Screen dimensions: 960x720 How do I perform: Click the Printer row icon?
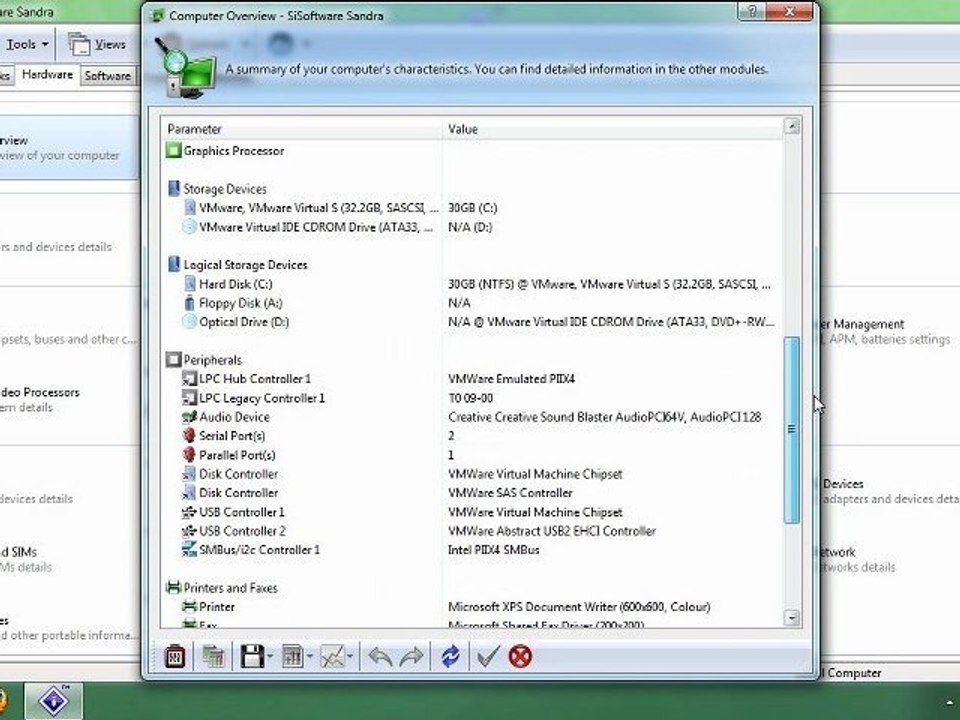pyautogui.click(x=189, y=607)
